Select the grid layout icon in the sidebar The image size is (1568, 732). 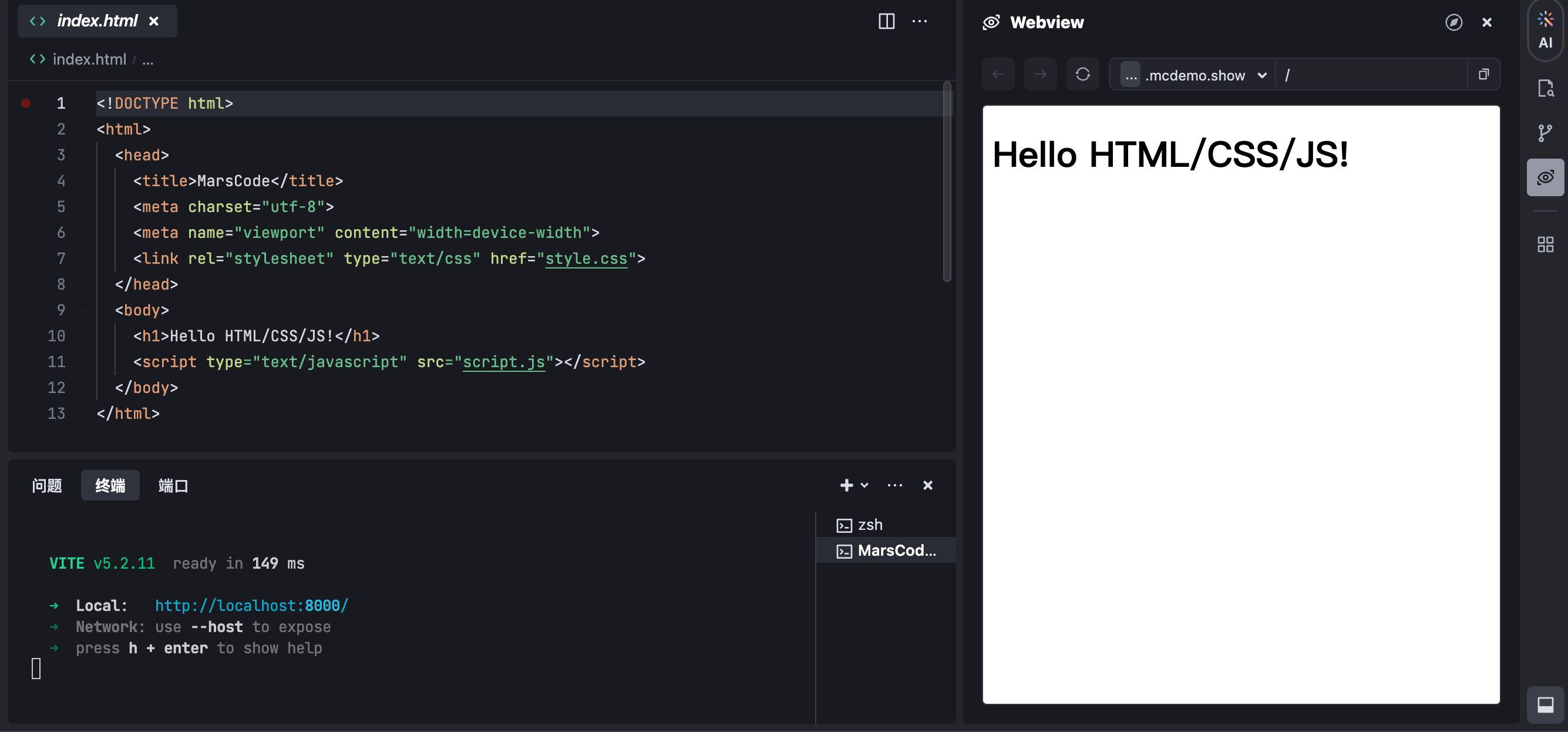point(1546,244)
